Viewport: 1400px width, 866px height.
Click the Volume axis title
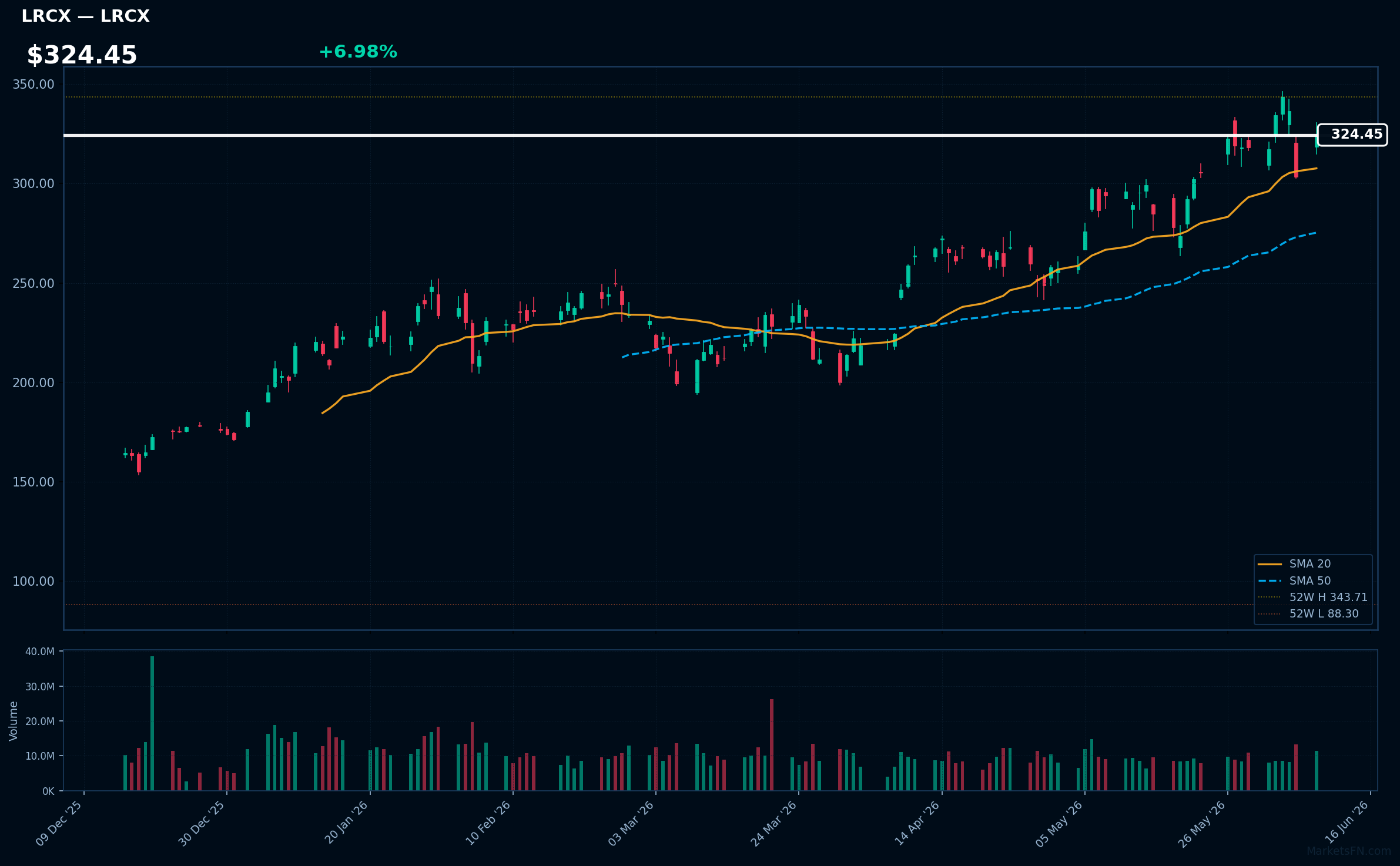pyautogui.click(x=14, y=721)
